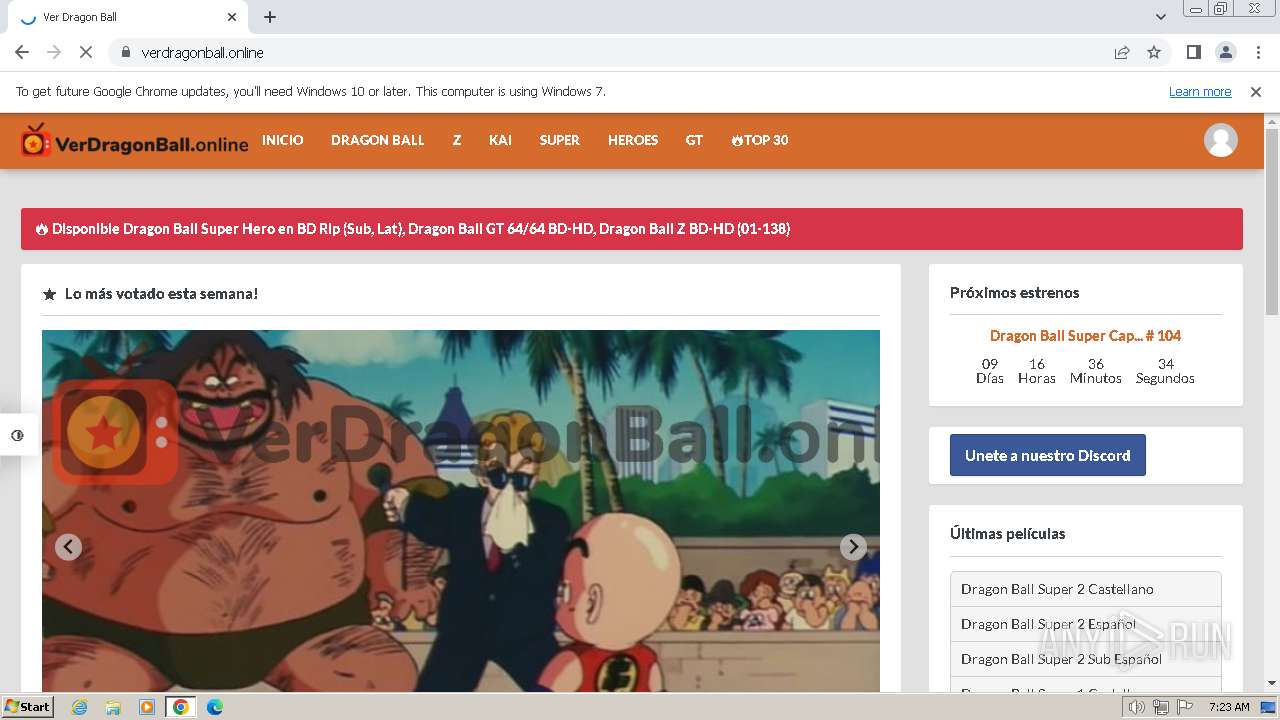Screen dimensions: 1280x720
Task: Select KAI in navigation
Action: coord(500,140)
